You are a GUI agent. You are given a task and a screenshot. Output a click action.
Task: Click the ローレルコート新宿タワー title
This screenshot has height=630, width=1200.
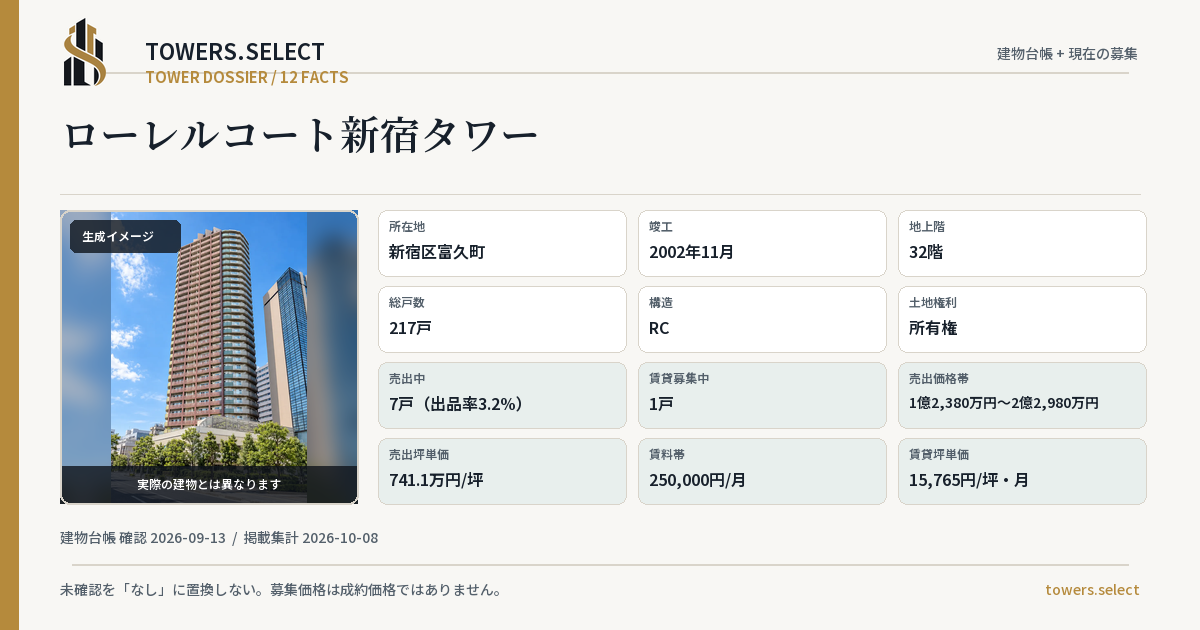[301, 135]
